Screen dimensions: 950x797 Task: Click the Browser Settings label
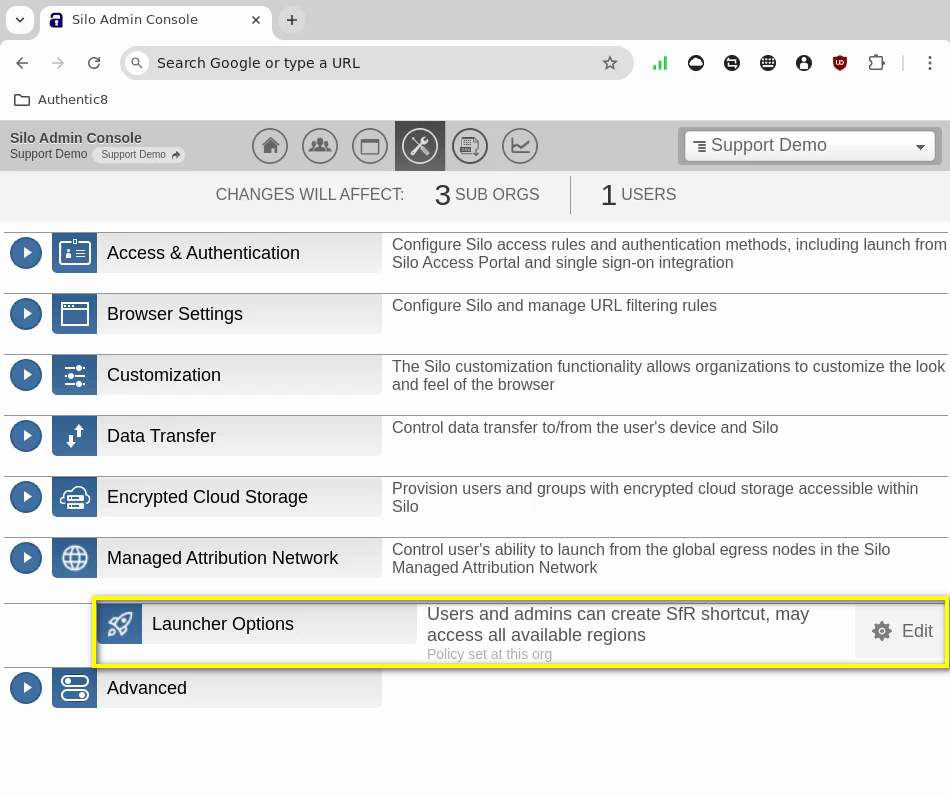[174, 314]
